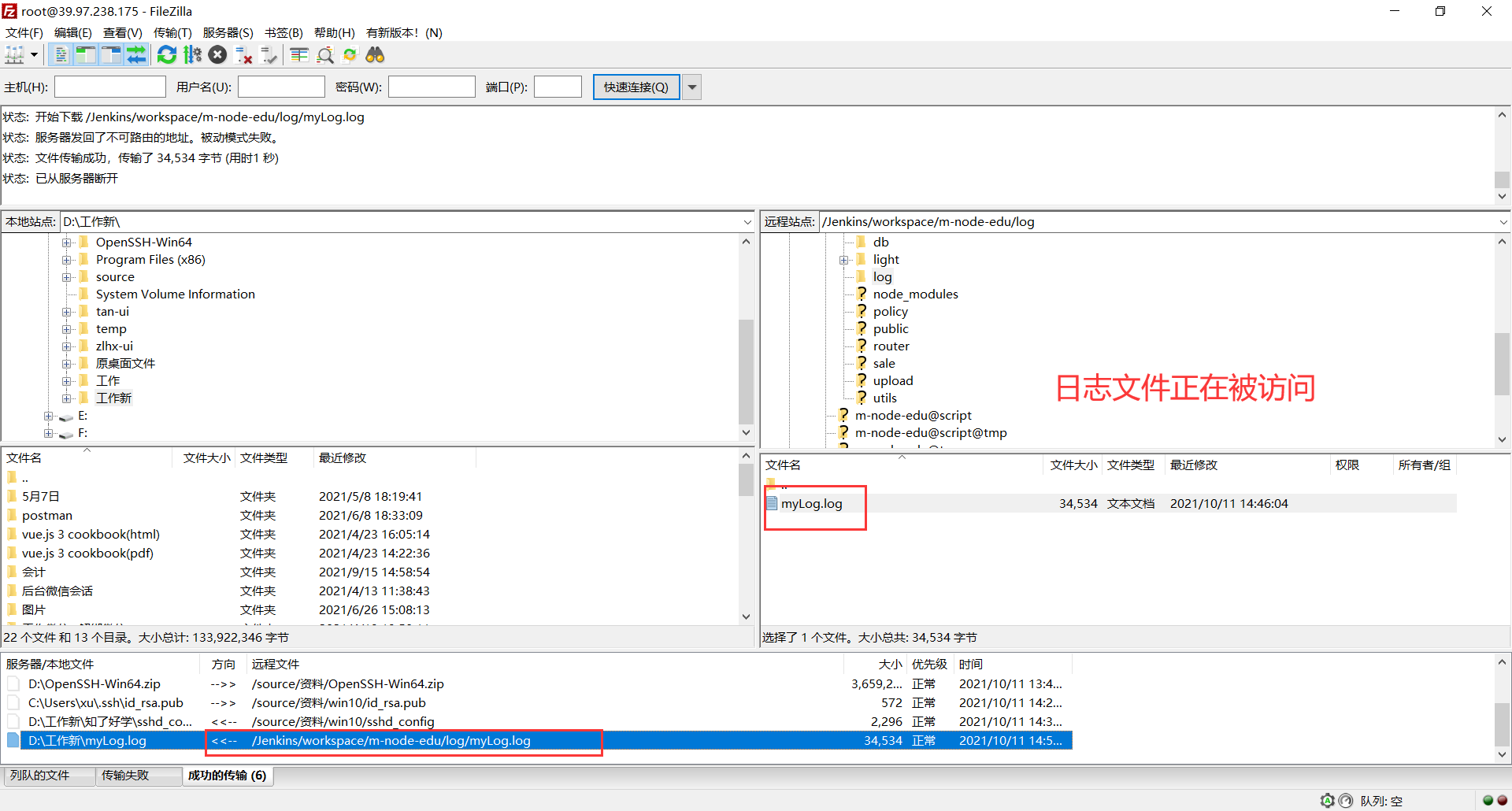Toggle remote directory tree display
The image size is (1512, 811).
click(111, 55)
